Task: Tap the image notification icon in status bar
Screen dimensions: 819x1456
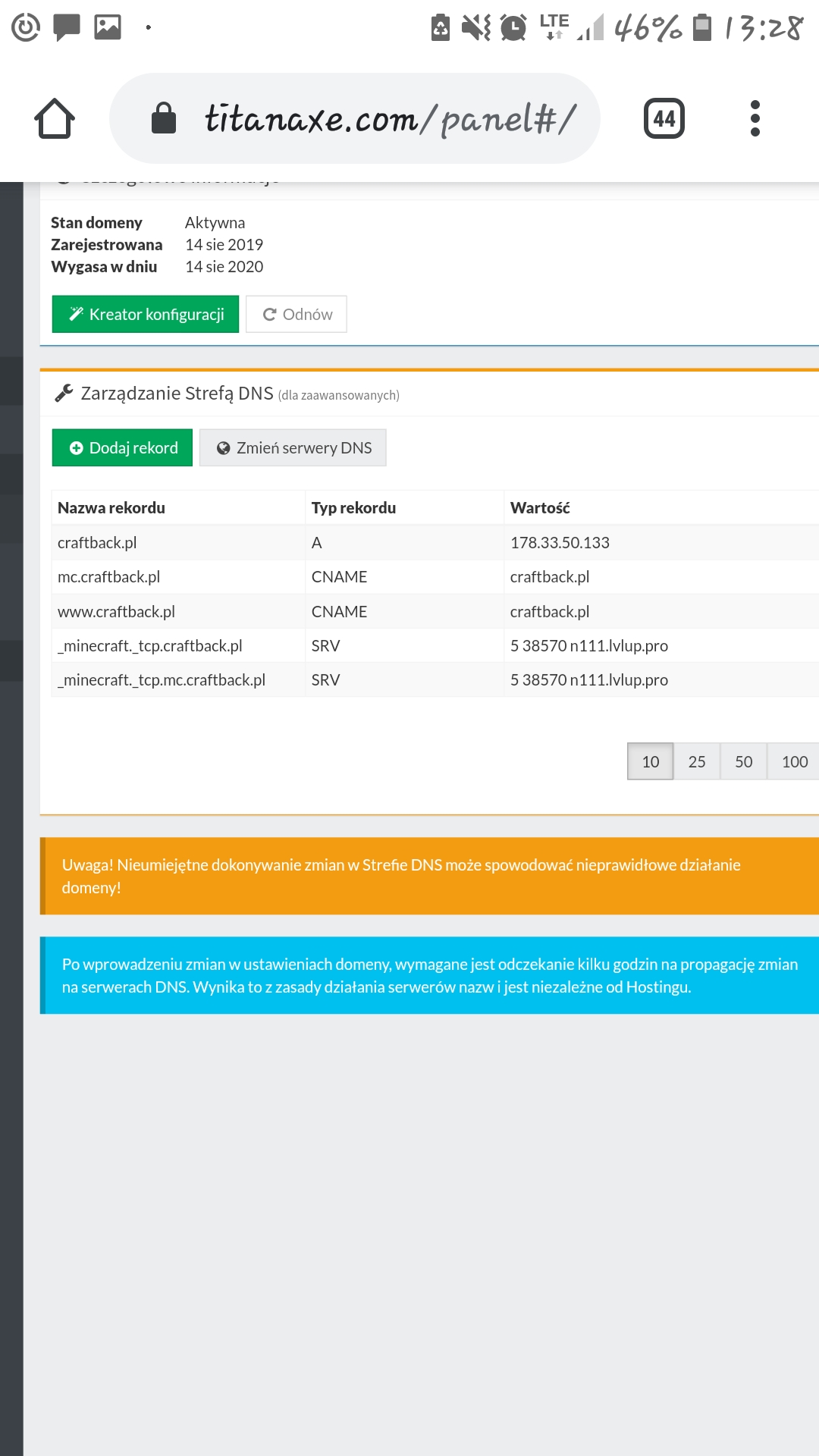Action: 108,27
